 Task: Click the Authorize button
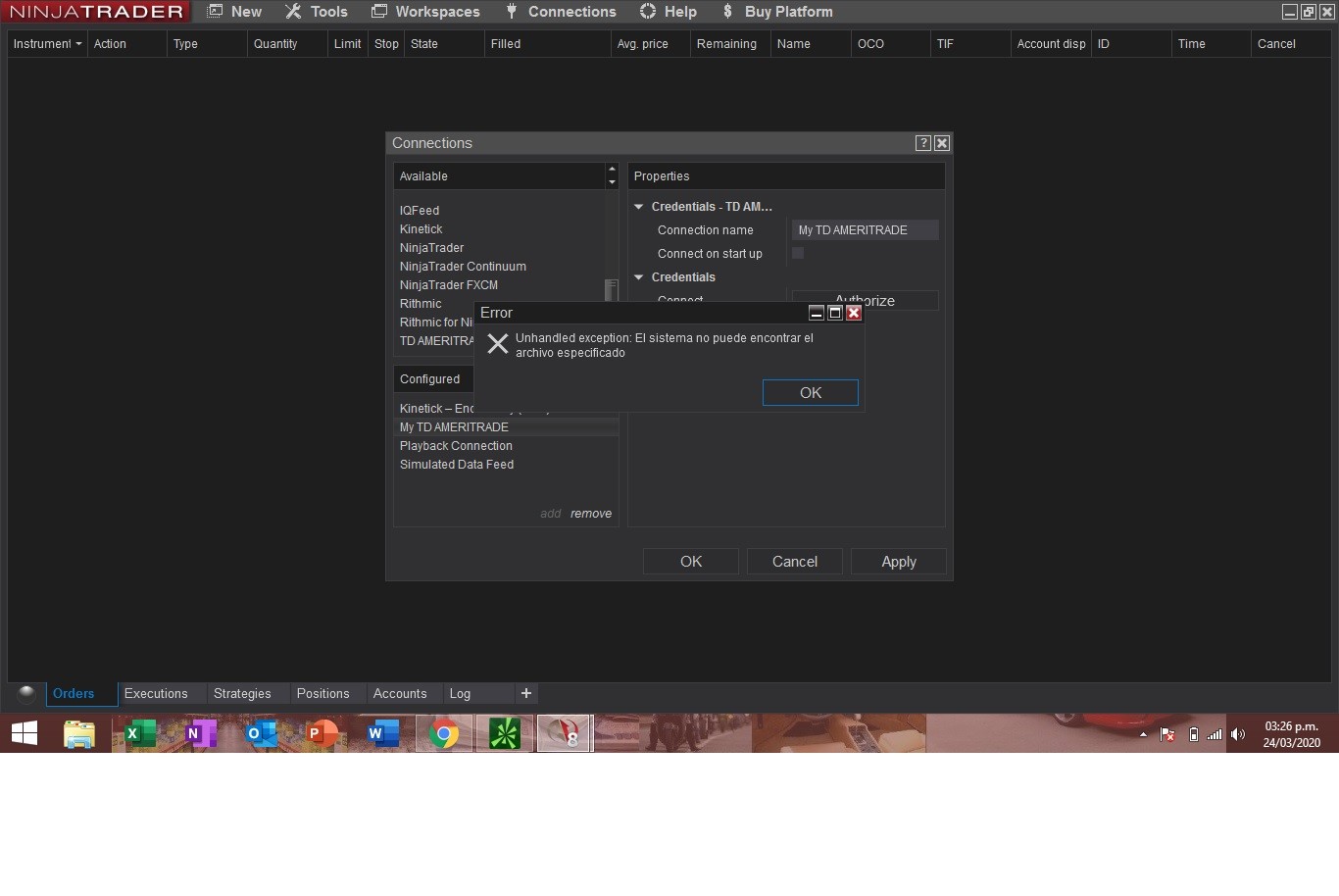[x=866, y=300]
